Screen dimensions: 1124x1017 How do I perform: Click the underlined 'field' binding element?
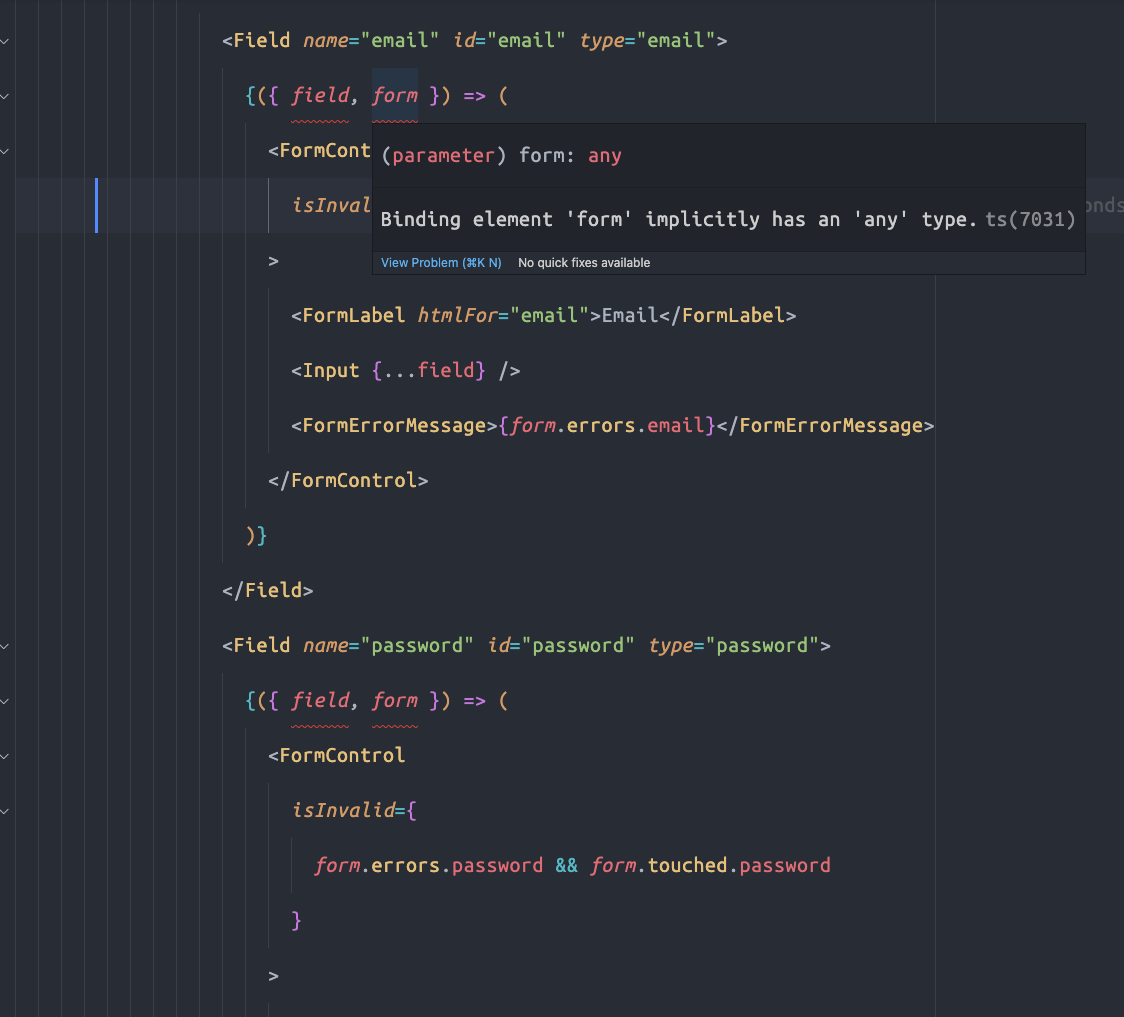coord(320,95)
